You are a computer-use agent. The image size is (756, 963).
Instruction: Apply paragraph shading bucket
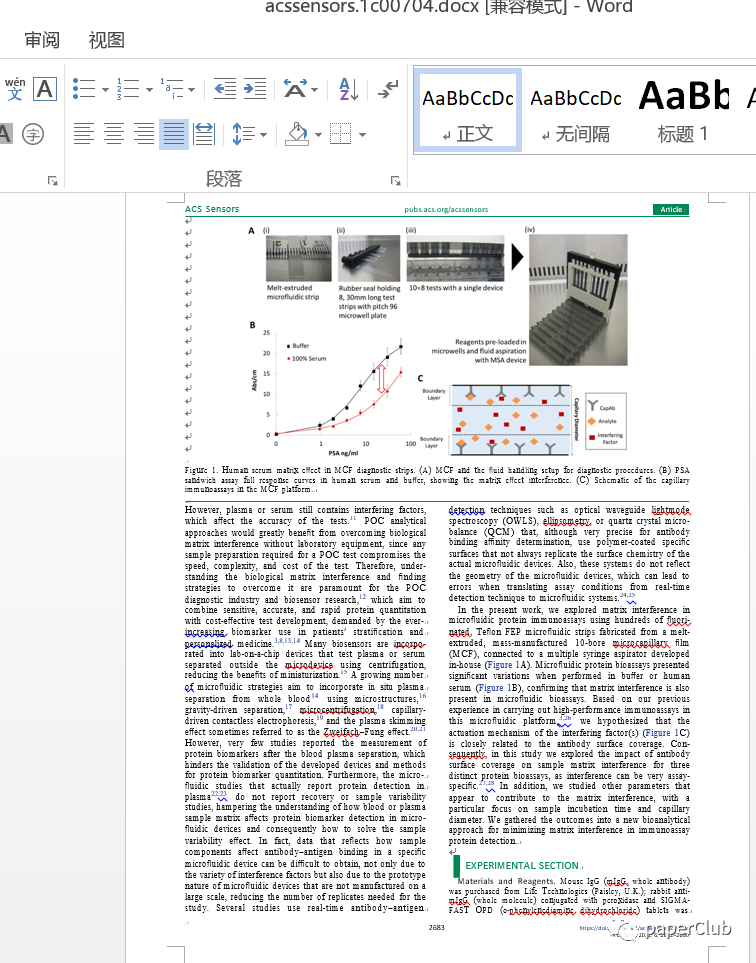(297, 133)
